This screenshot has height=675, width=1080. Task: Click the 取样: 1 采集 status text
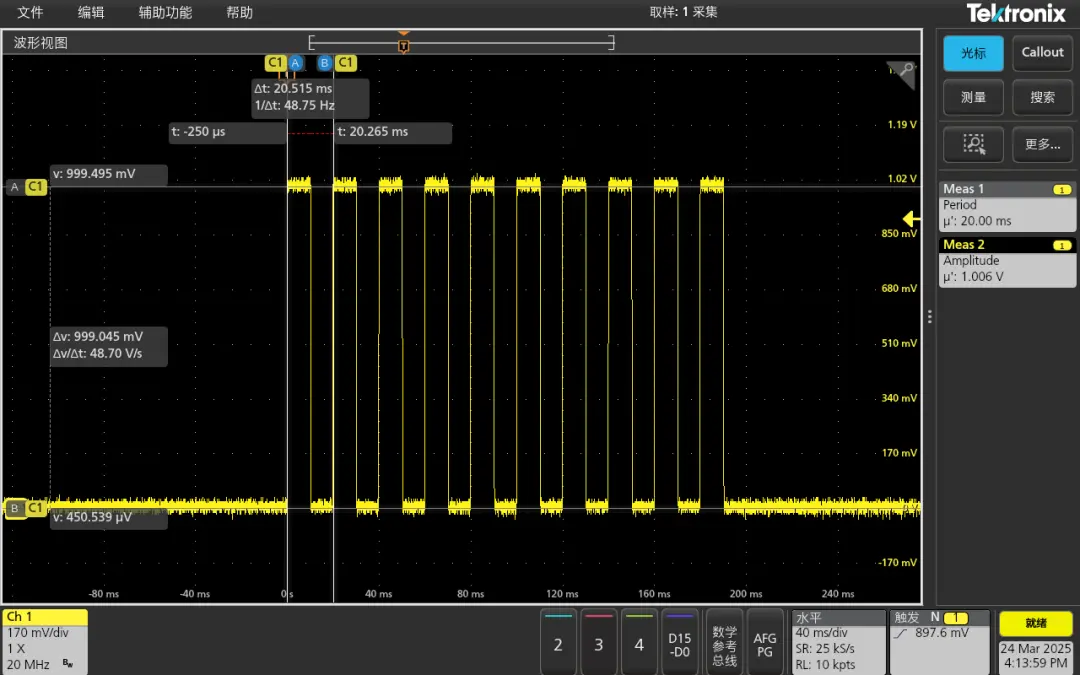[x=684, y=12]
